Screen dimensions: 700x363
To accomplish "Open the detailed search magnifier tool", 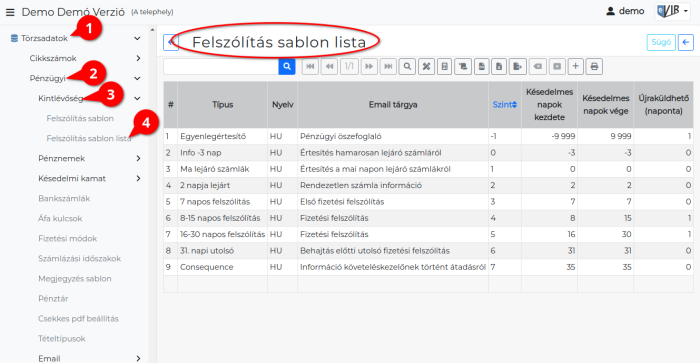I will point(407,67).
